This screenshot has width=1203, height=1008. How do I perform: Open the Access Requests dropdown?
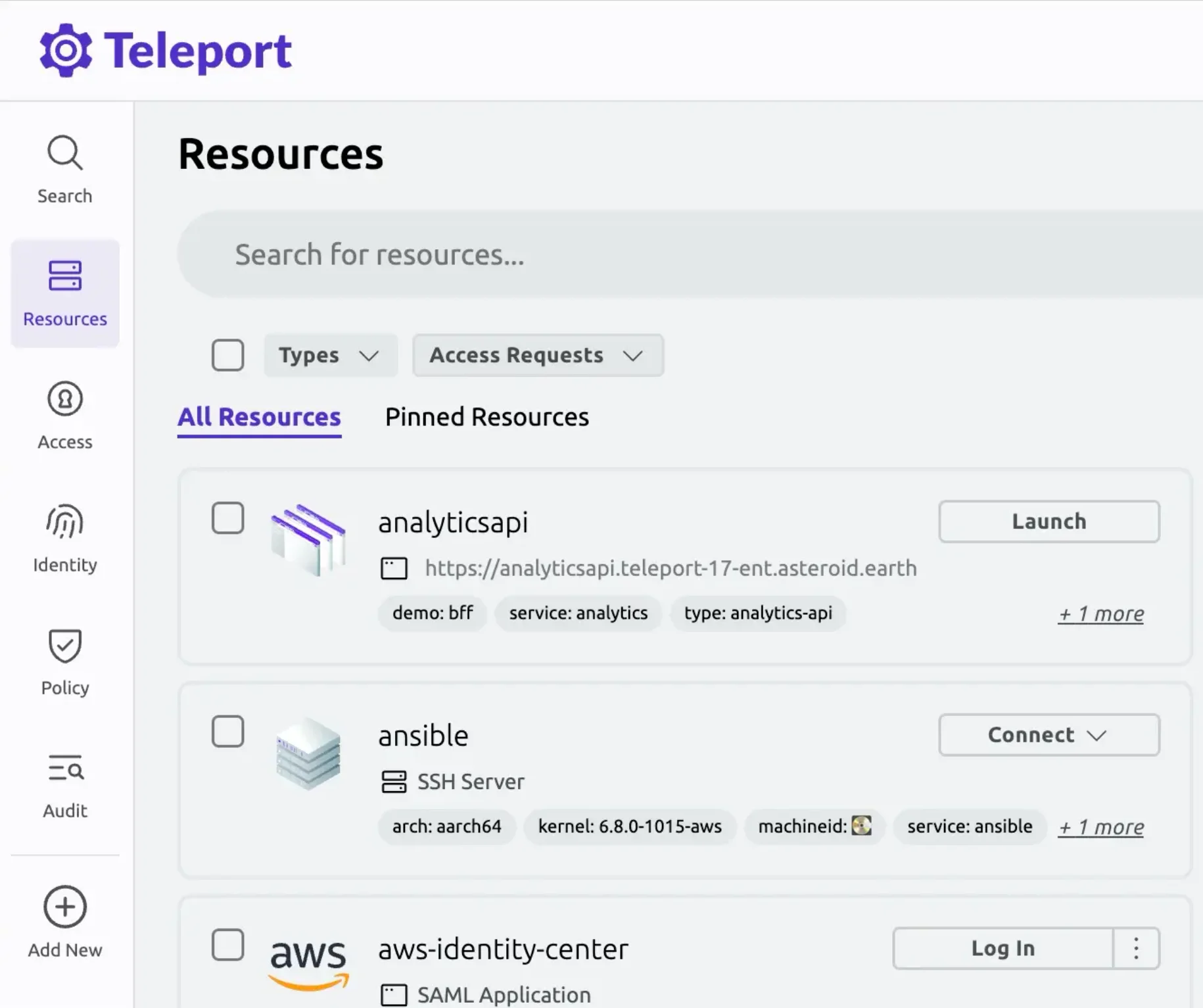pos(537,355)
